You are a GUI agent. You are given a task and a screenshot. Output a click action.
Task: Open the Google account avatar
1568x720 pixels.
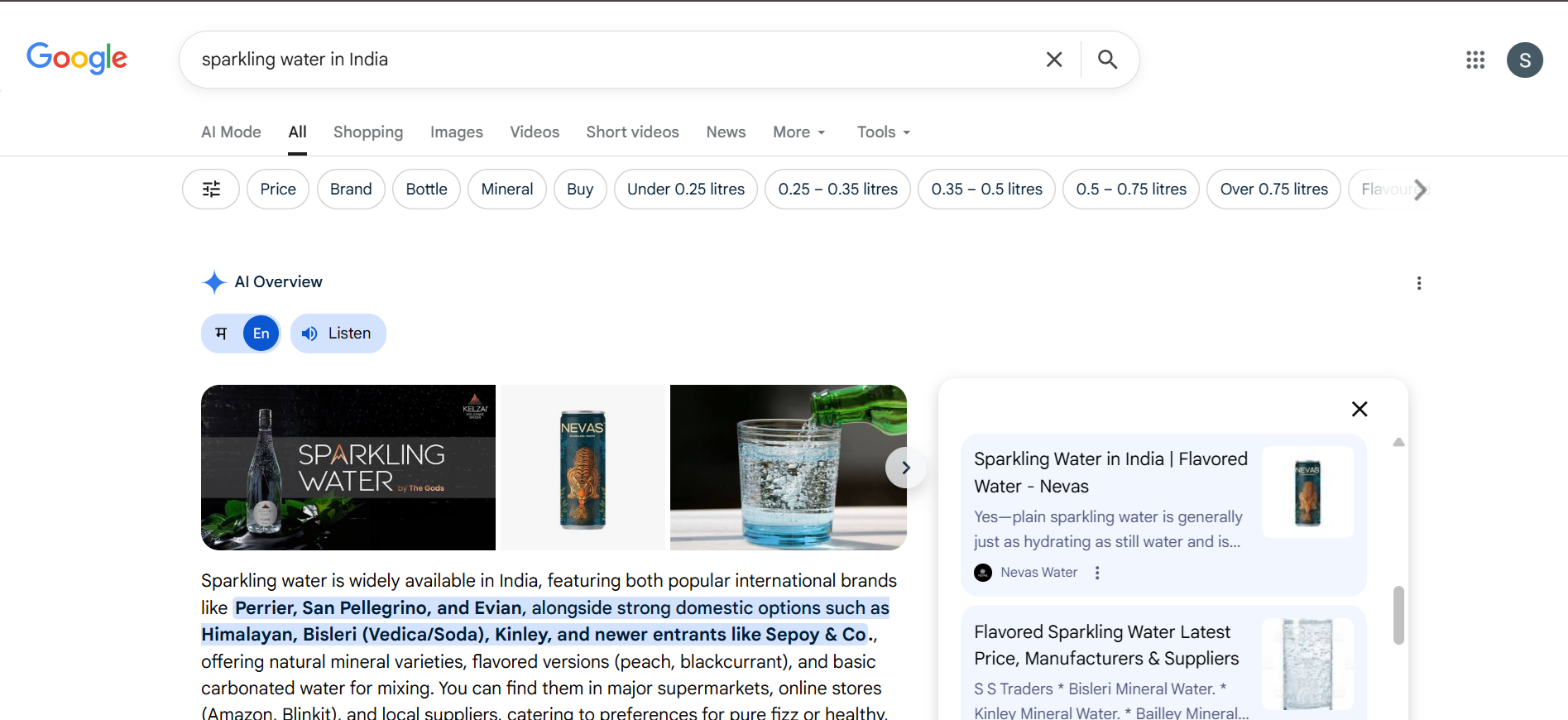pyautogui.click(x=1524, y=60)
